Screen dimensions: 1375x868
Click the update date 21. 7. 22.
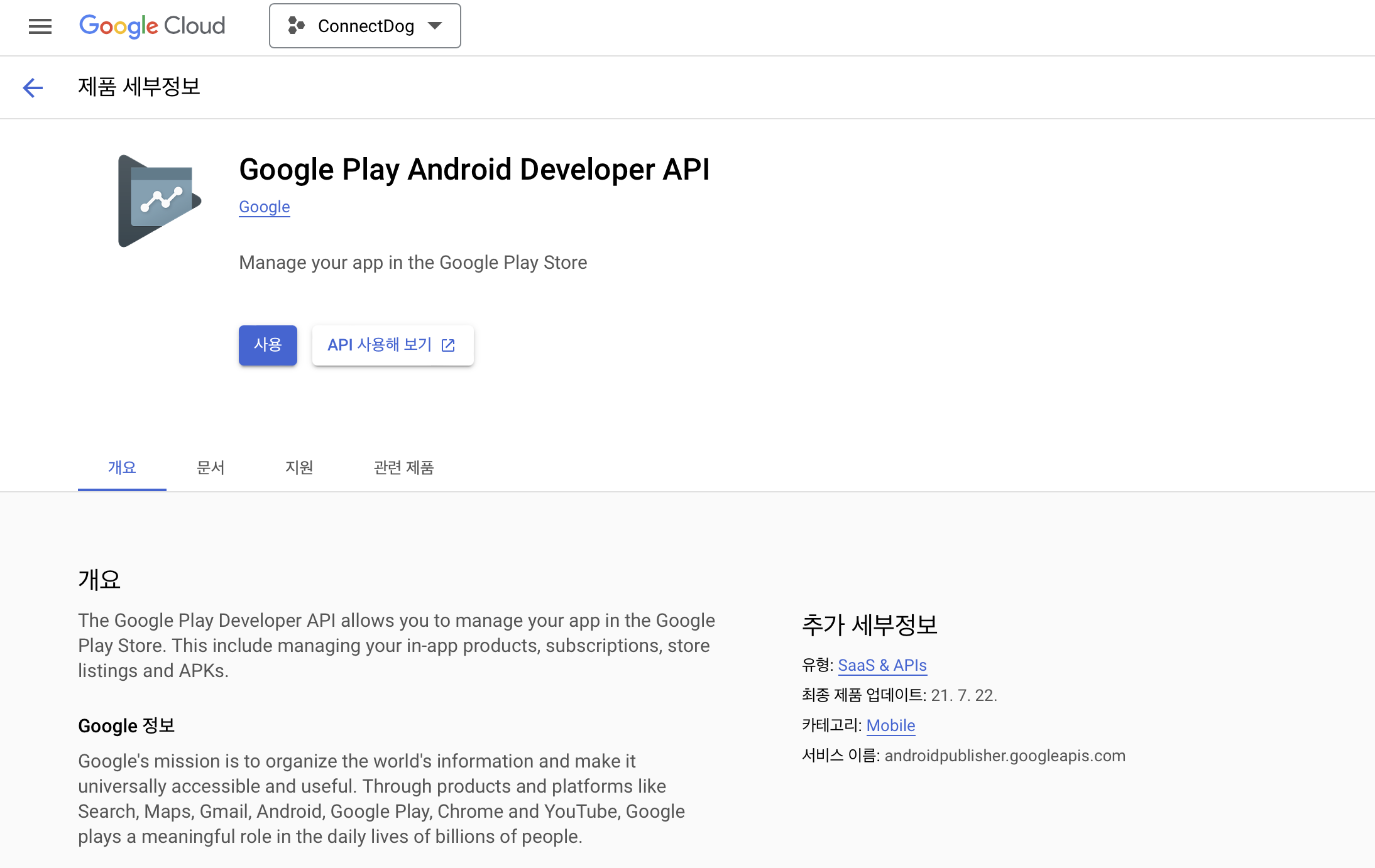click(x=964, y=695)
